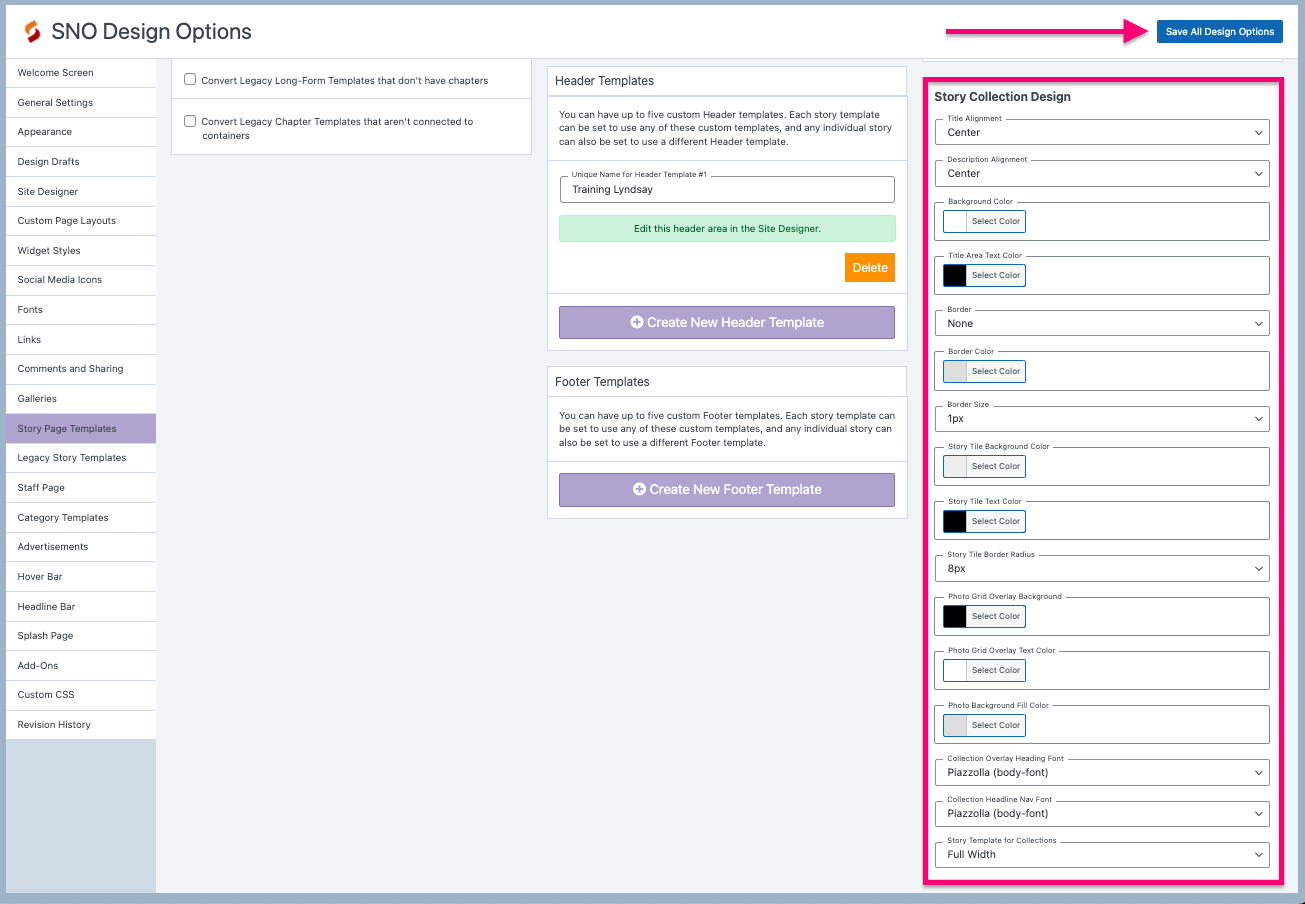Enable the Convert Legacy Chapter Templates checkbox
The image size is (1305, 904).
(189, 121)
